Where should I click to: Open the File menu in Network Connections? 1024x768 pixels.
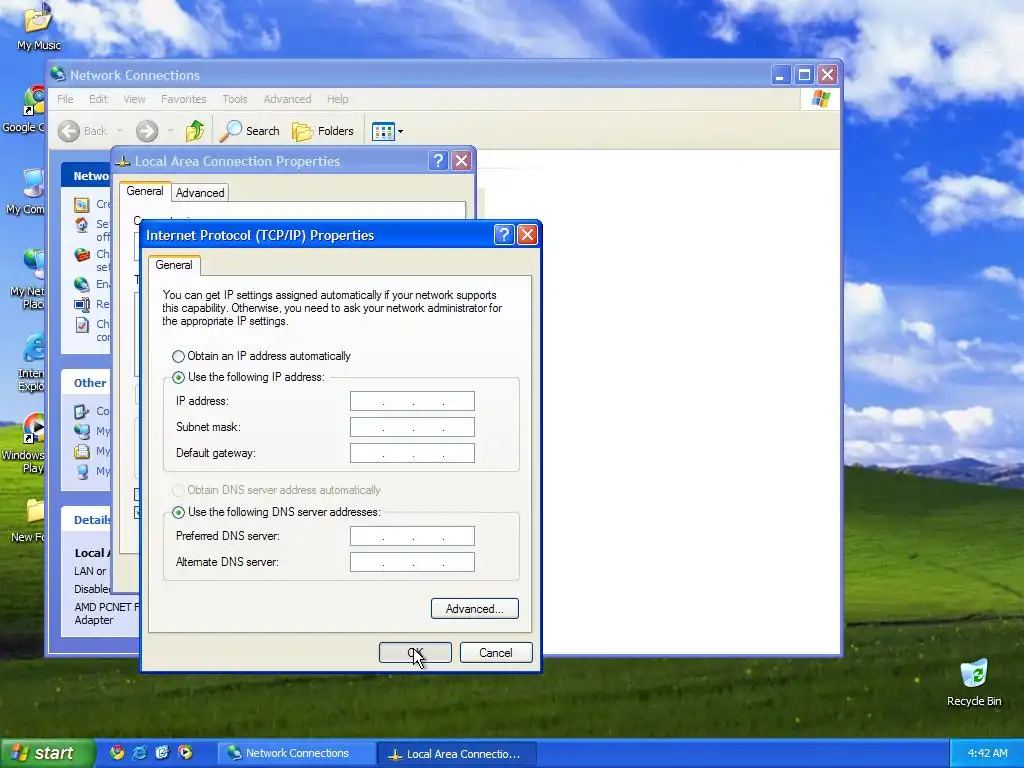(x=65, y=99)
